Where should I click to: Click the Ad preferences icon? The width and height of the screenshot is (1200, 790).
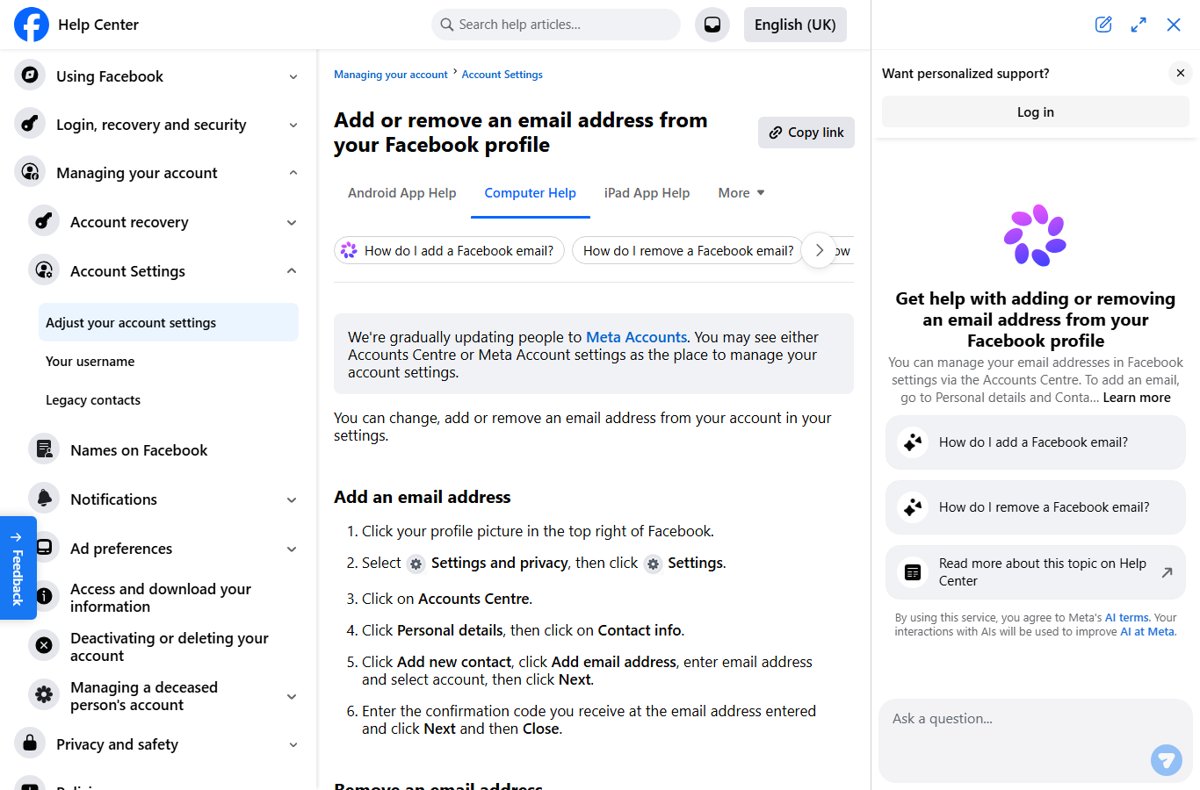(44, 548)
